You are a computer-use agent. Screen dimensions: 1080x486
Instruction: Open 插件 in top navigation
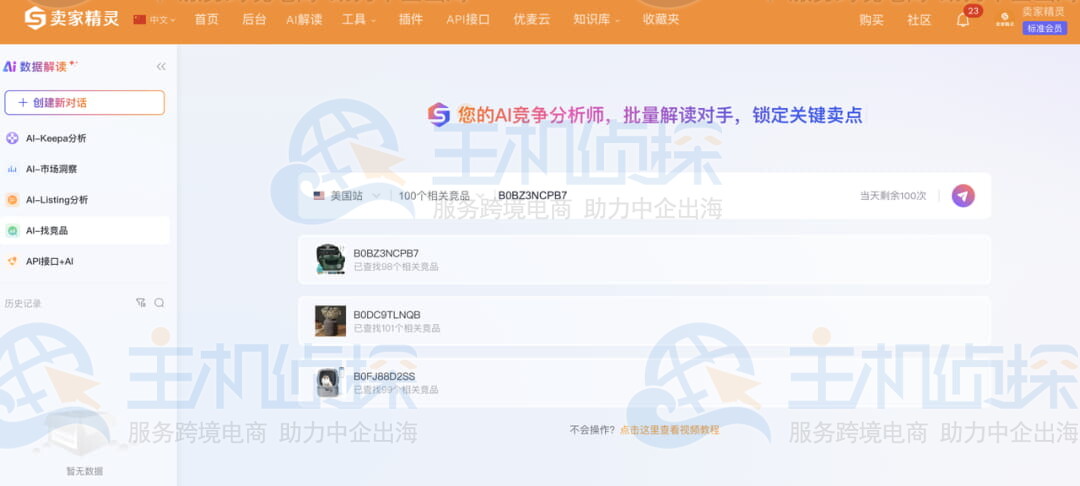(411, 20)
